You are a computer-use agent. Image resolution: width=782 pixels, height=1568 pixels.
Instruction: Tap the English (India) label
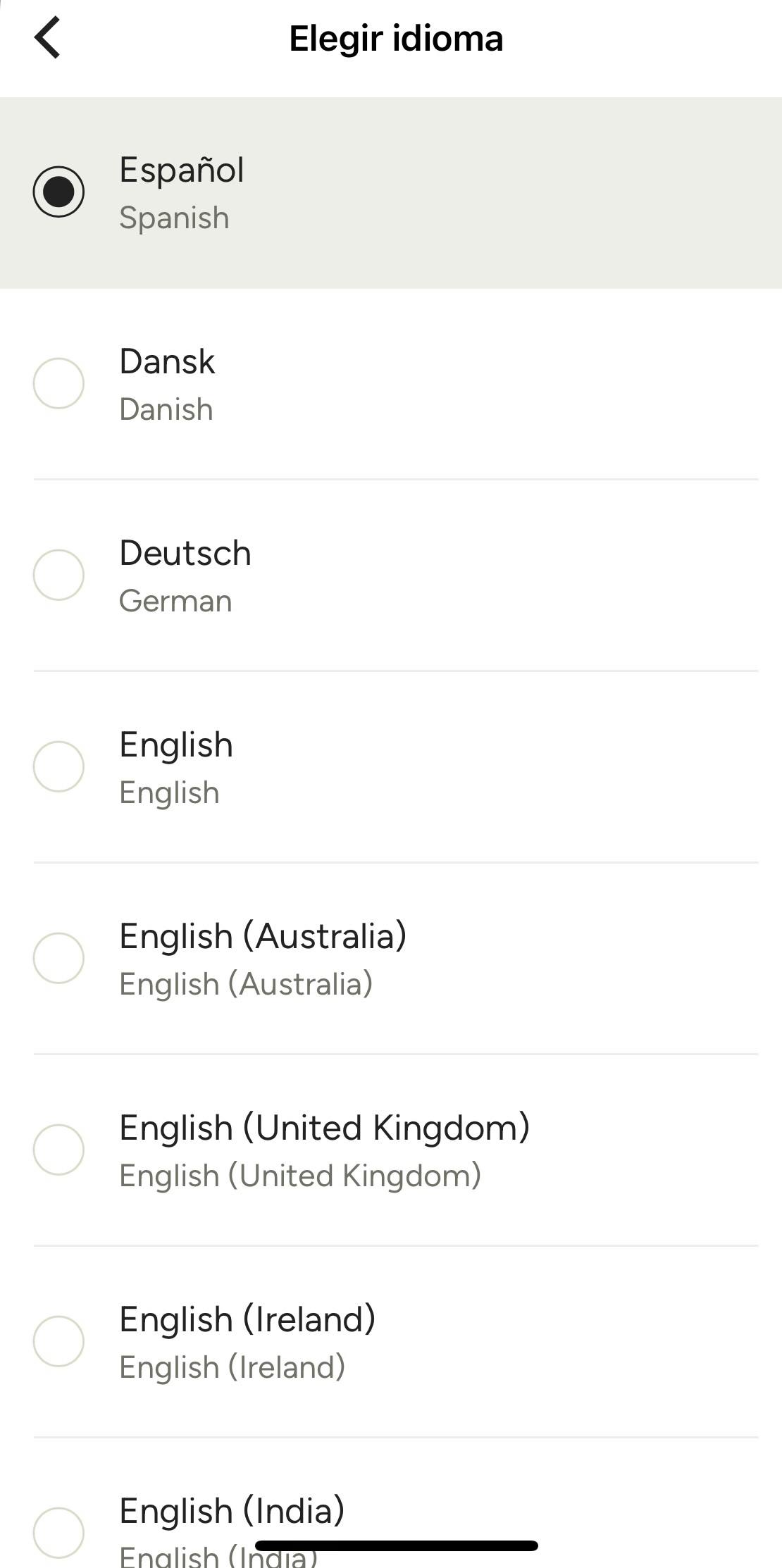click(232, 1511)
